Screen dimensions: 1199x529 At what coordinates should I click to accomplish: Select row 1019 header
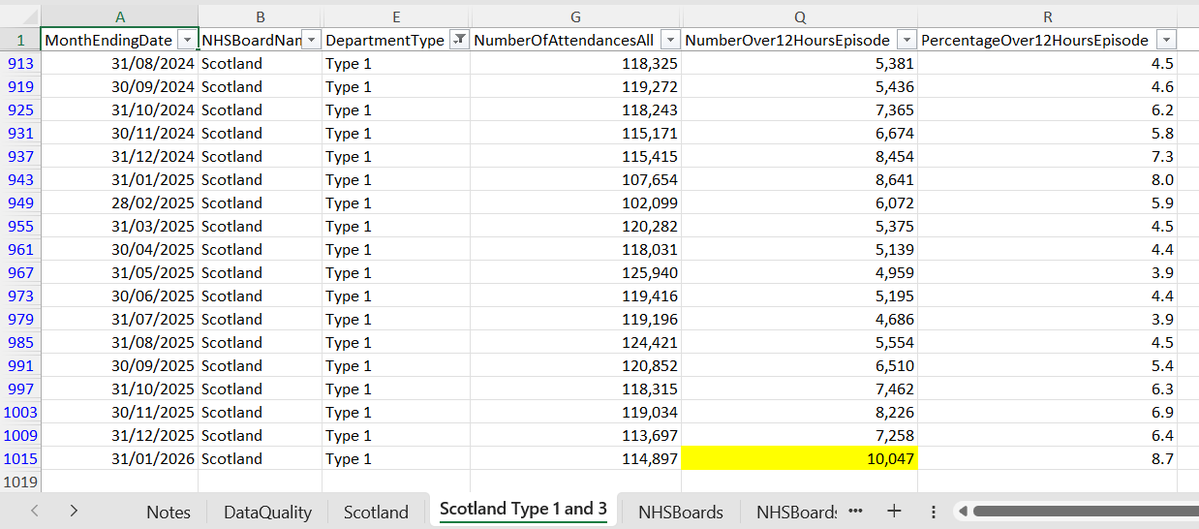pos(20,482)
